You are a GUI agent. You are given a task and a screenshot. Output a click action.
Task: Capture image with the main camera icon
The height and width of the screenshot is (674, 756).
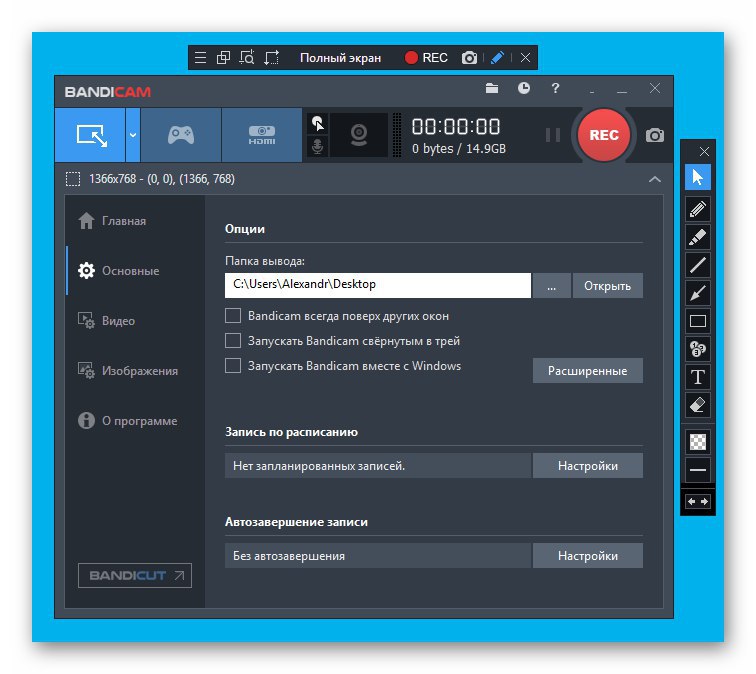[655, 135]
